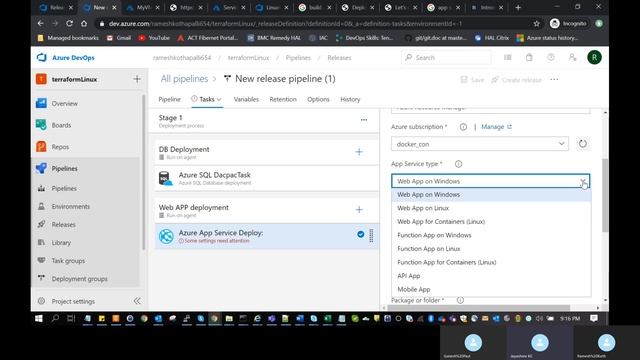Screen dimensions: 640x360
Task: Choose Web App for Containers (Linux)
Action: pyautogui.click(x=491, y=222)
